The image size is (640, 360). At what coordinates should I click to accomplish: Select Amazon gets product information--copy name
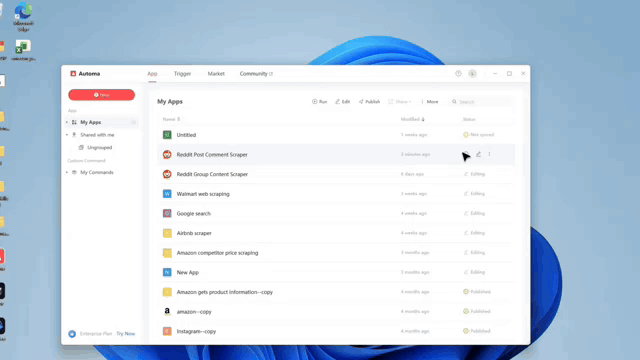[x=224, y=292]
